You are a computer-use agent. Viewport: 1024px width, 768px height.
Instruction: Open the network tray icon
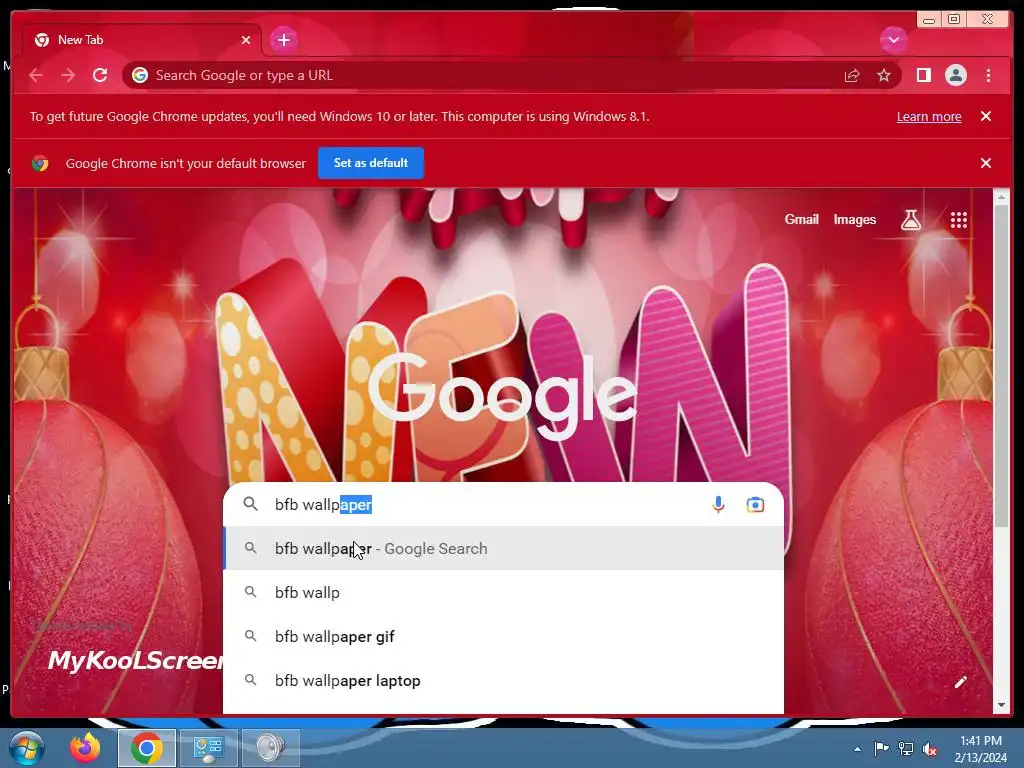906,748
